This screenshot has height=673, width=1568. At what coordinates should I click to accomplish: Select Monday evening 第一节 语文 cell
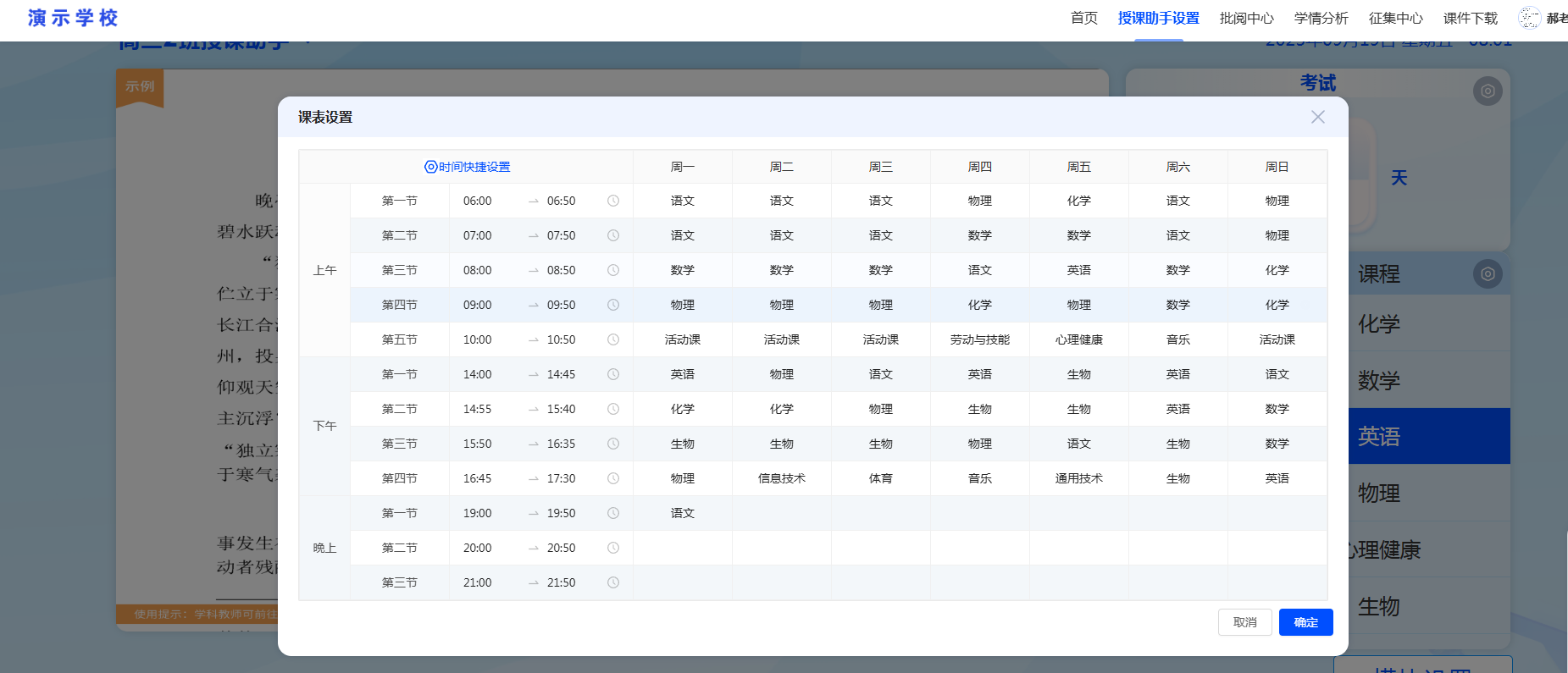pyautogui.click(x=682, y=513)
